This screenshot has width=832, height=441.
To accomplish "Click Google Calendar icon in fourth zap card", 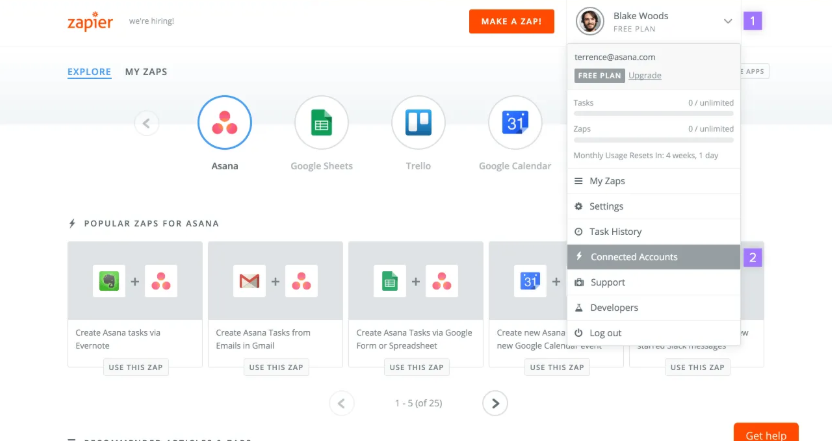I will point(530,281).
